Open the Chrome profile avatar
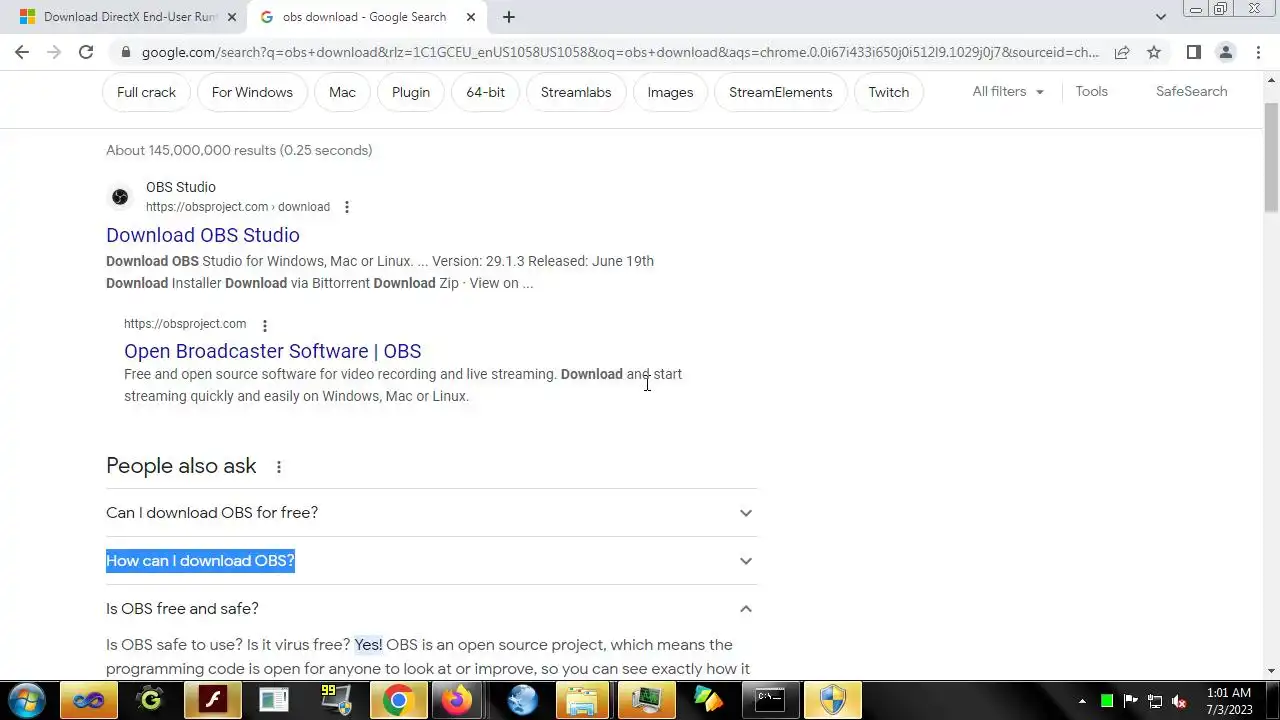Screen dimensions: 1280x720 coord(1225,52)
